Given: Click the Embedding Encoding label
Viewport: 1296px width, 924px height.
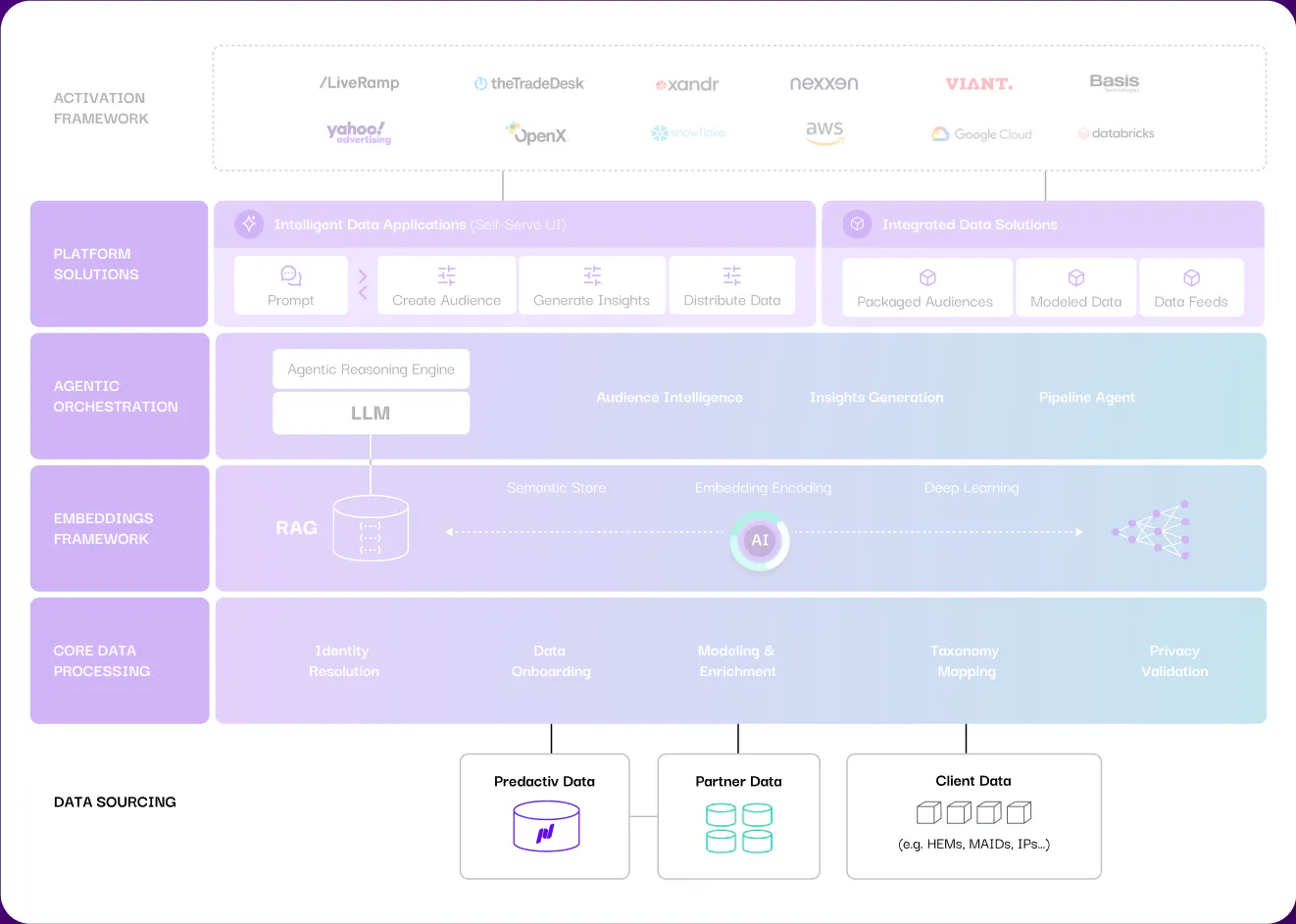Looking at the screenshot, I should (x=763, y=488).
